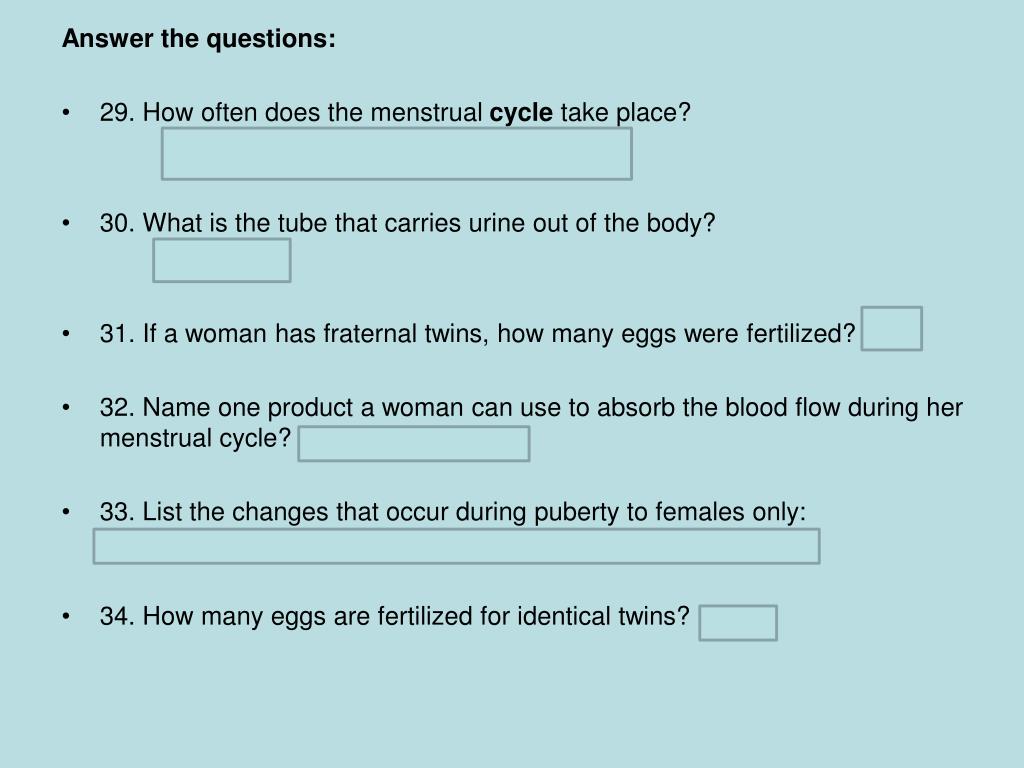Click question 30 text about urine tube
1024x768 pixels.
[407, 223]
